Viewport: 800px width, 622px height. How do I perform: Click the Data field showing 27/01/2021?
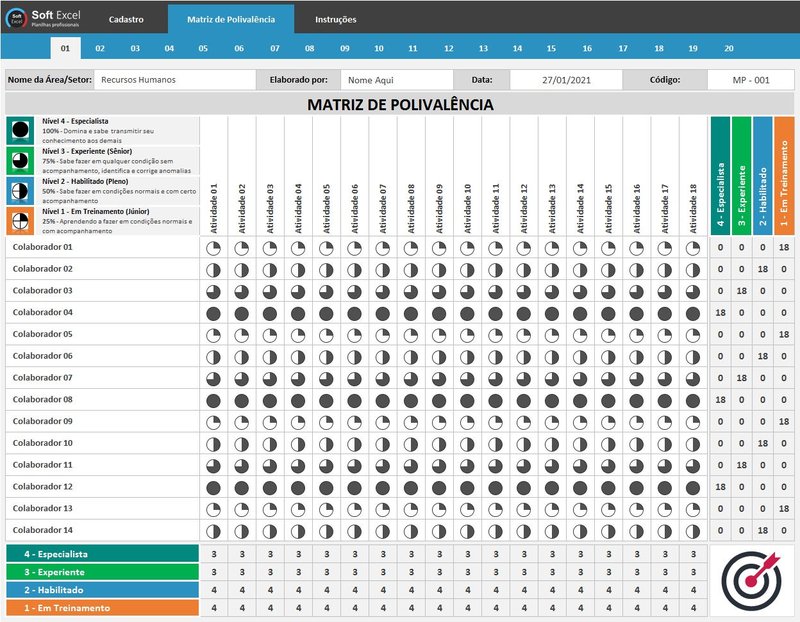[x=566, y=80]
